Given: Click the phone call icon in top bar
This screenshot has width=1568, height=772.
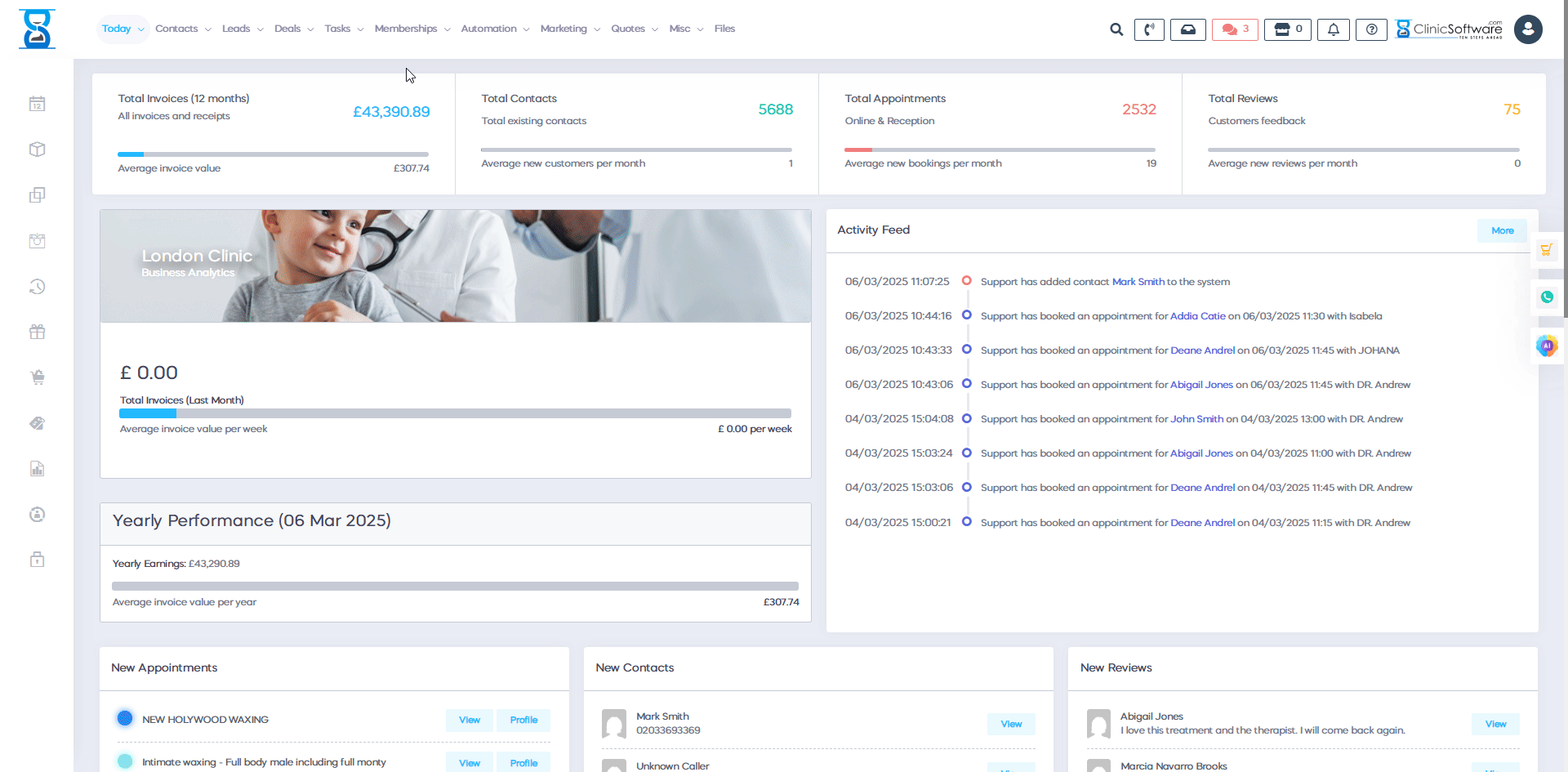Looking at the screenshot, I should [x=1149, y=29].
